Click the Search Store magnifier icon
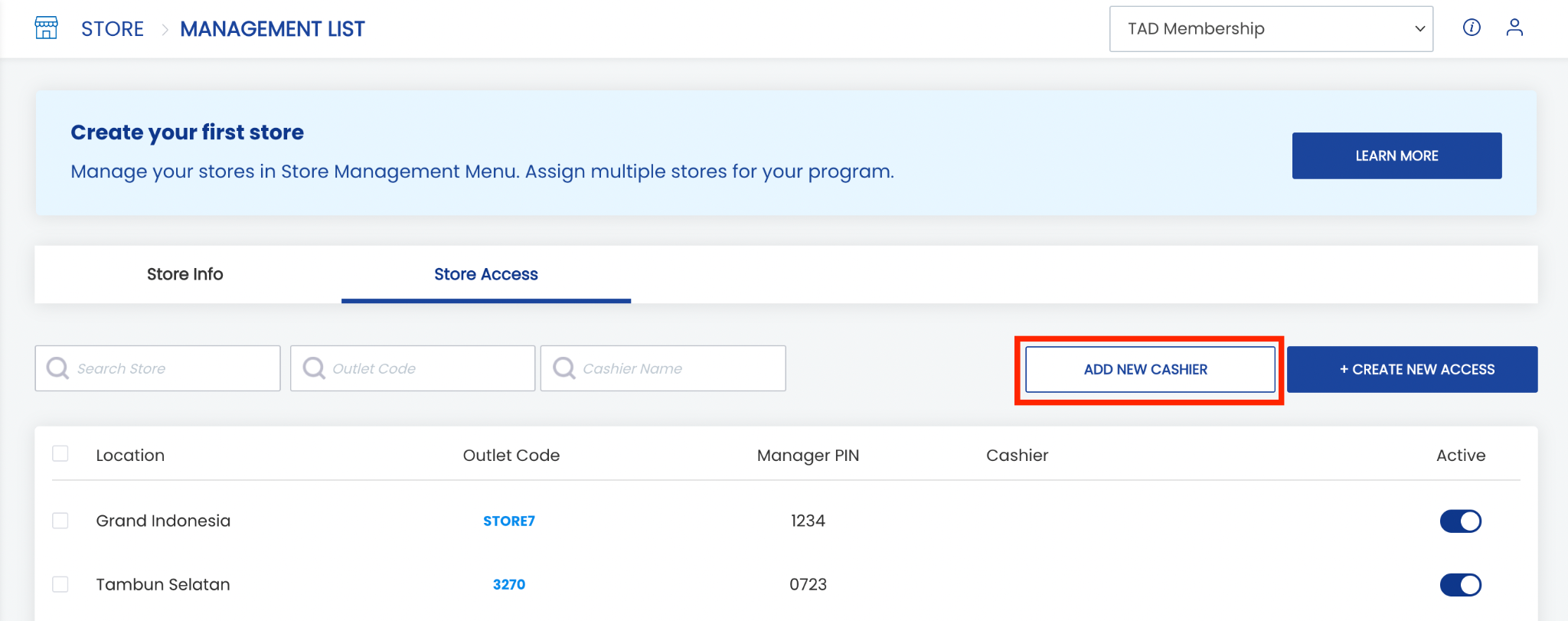 pyautogui.click(x=57, y=368)
